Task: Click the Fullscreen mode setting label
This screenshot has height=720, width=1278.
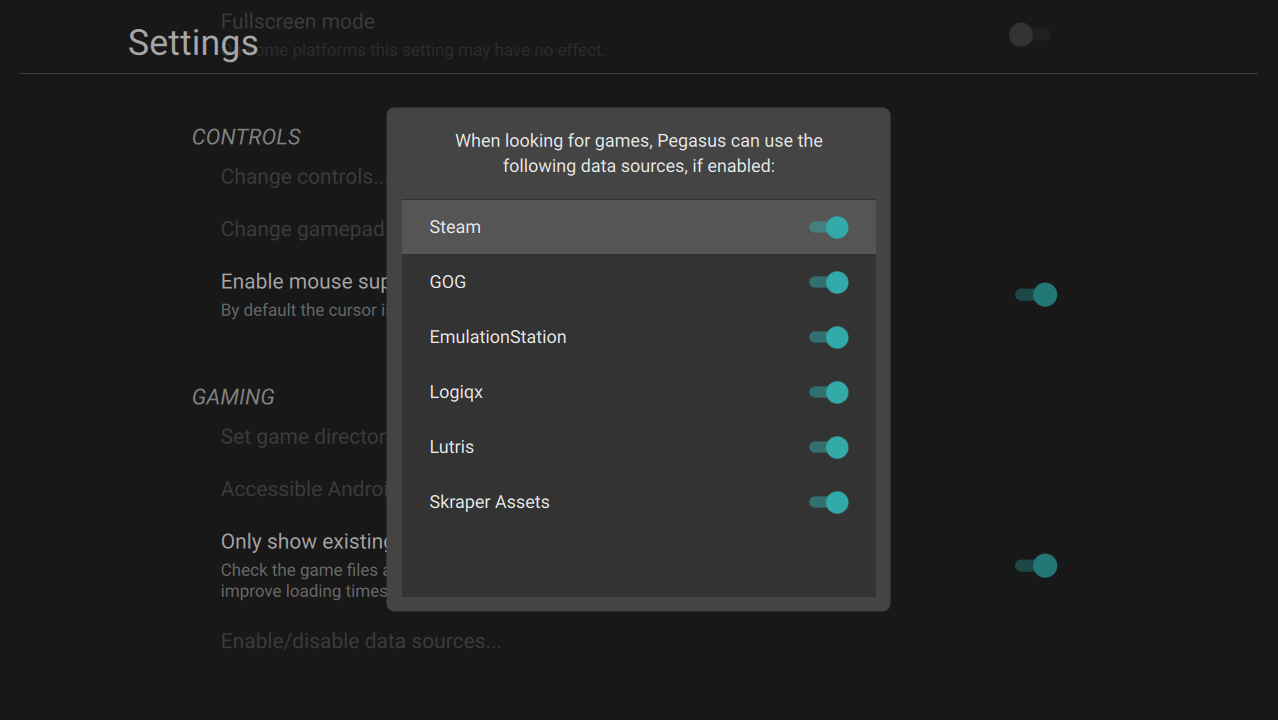Action: (298, 21)
